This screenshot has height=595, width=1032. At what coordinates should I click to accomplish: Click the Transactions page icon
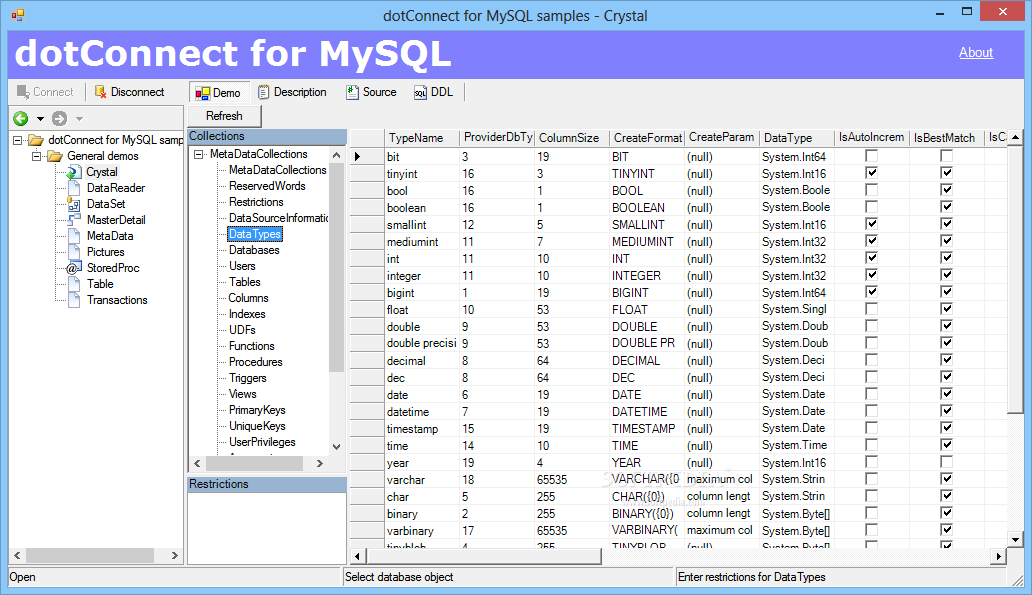74,300
